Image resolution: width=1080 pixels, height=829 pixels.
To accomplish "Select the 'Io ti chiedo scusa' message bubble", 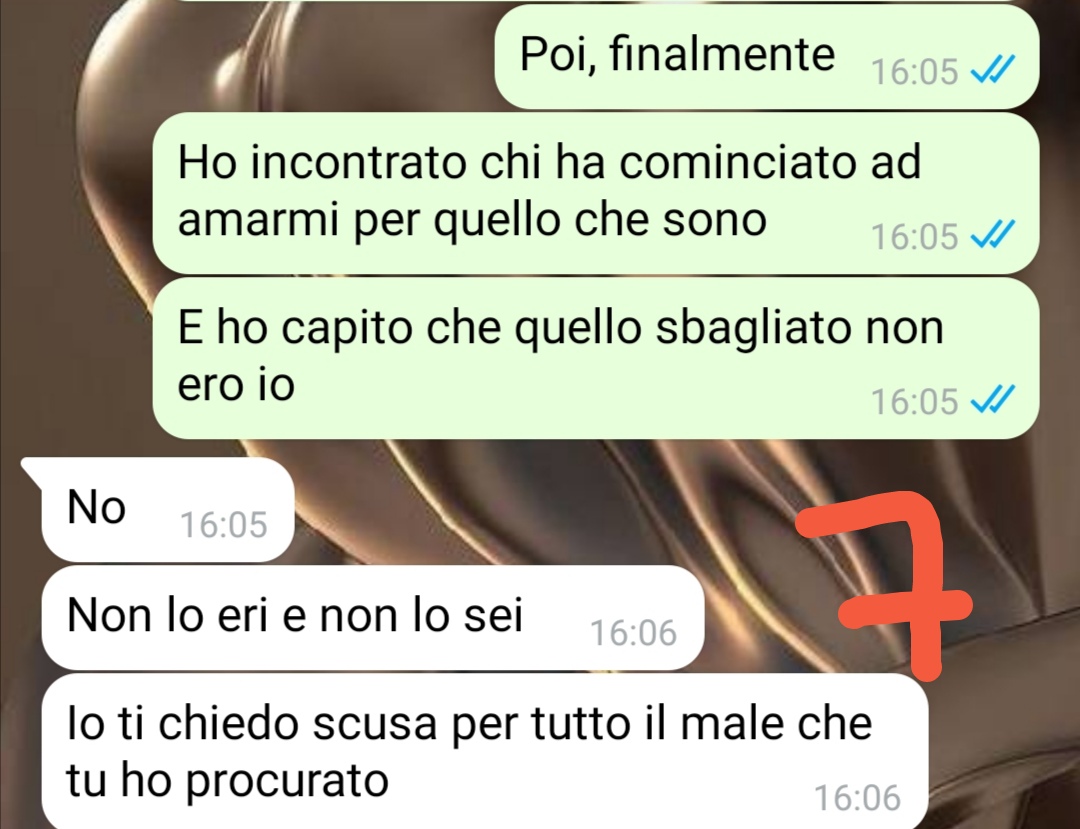I will tap(485, 751).
